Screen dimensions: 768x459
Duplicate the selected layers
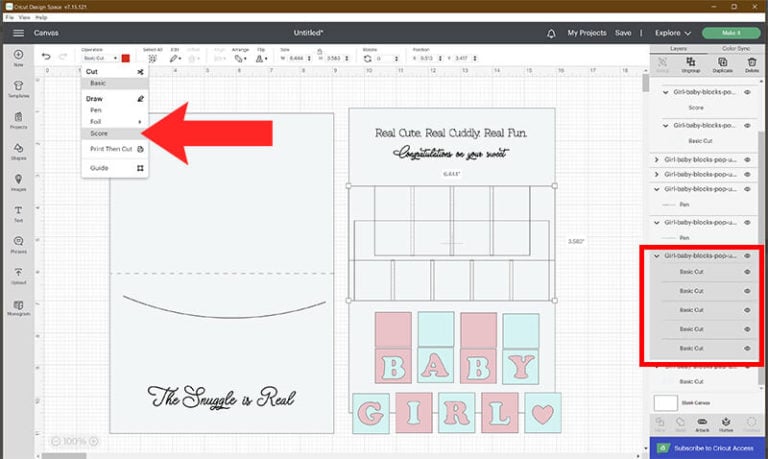(722, 64)
